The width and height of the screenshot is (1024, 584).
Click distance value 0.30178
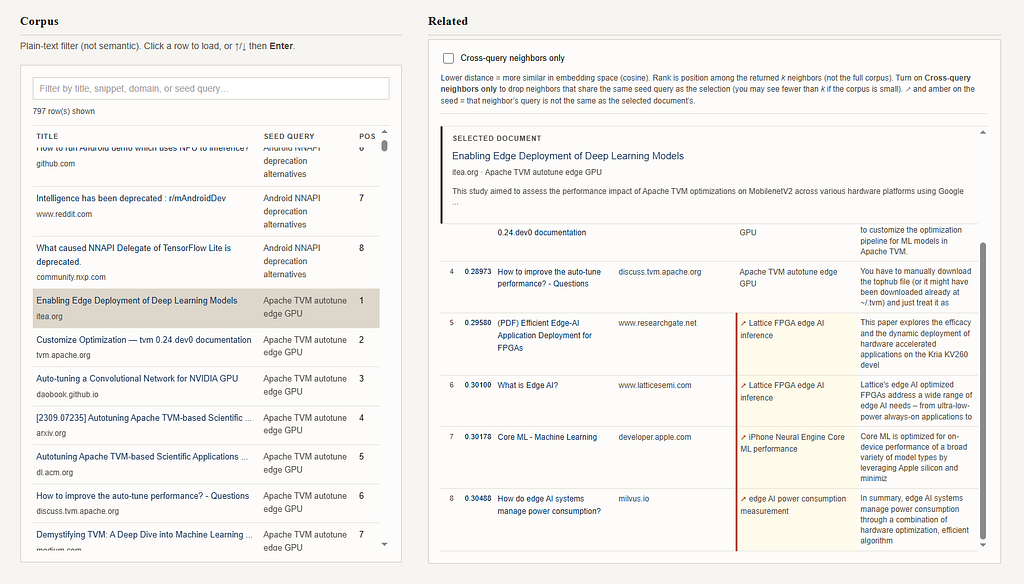[477, 437]
